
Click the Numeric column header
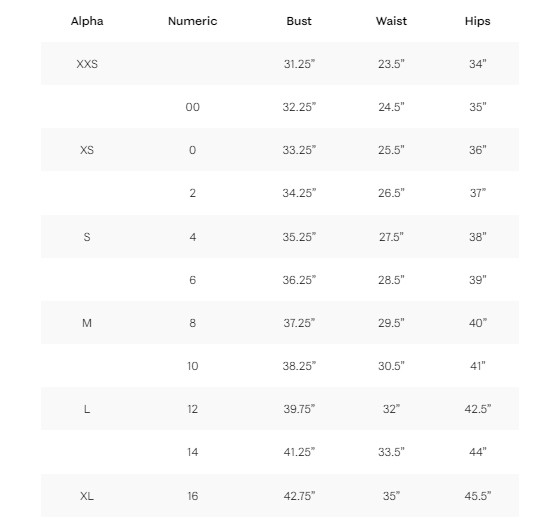point(193,21)
